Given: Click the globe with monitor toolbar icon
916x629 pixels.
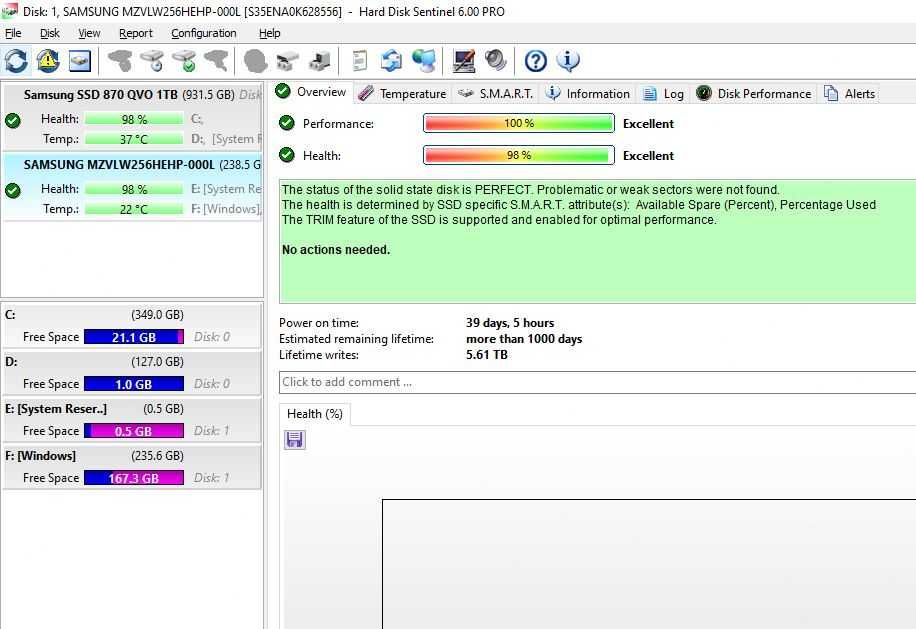Looking at the screenshot, I should tap(424, 61).
